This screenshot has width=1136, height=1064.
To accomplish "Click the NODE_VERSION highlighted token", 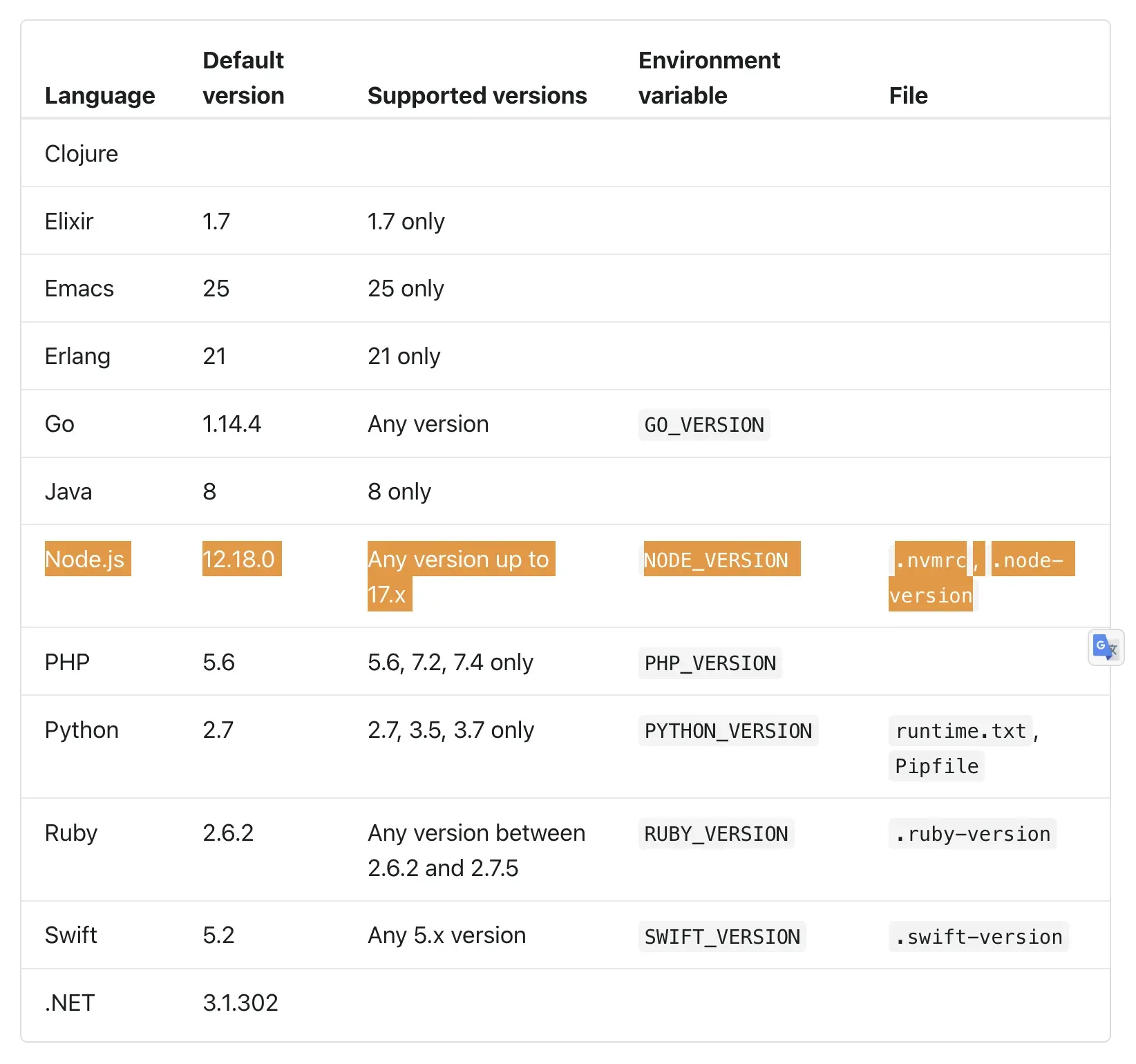I will (x=720, y=560).
